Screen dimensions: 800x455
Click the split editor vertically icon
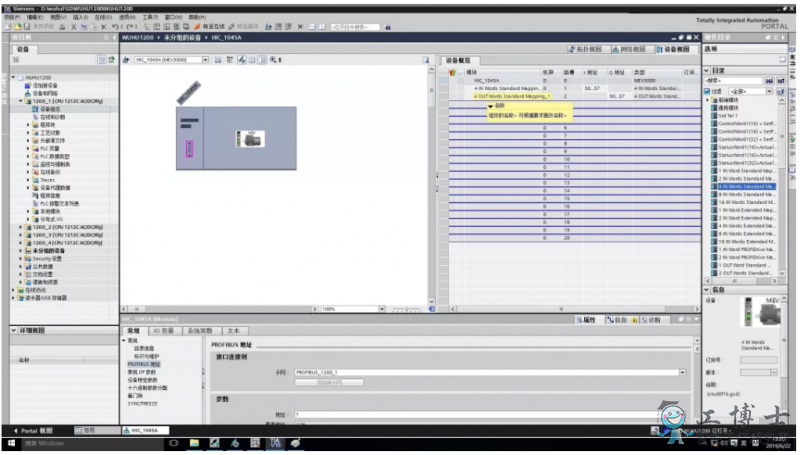(x=322, y=27)
